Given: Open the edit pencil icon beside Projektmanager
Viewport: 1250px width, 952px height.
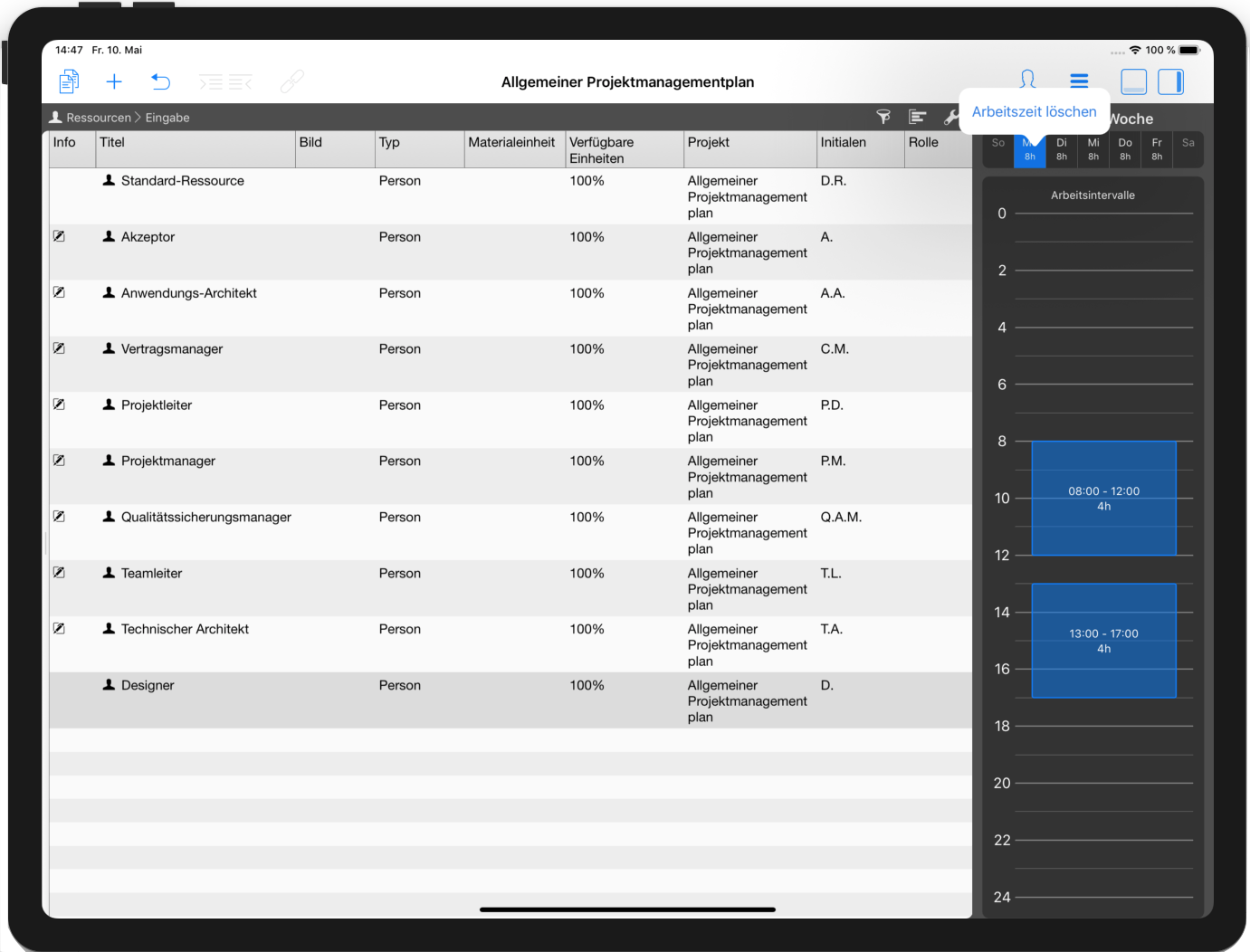Looking at the screenshot, I should point(59,461).
